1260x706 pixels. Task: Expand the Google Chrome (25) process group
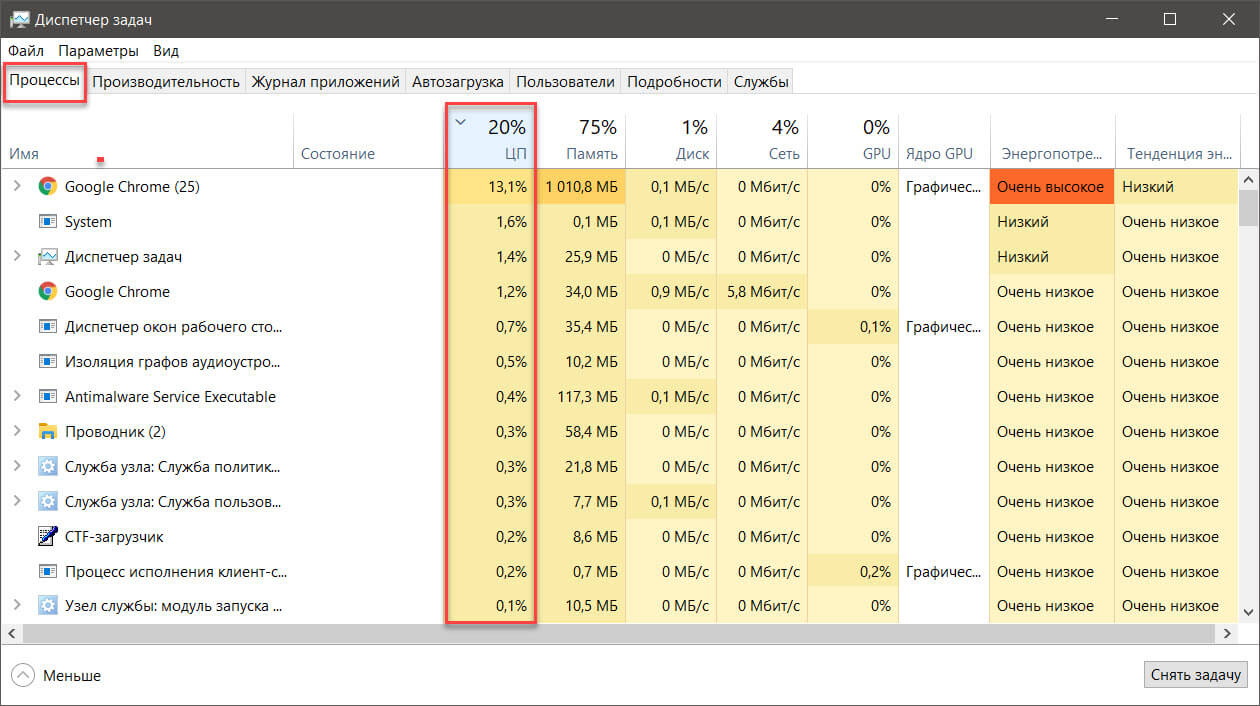(x=16, y=187)
